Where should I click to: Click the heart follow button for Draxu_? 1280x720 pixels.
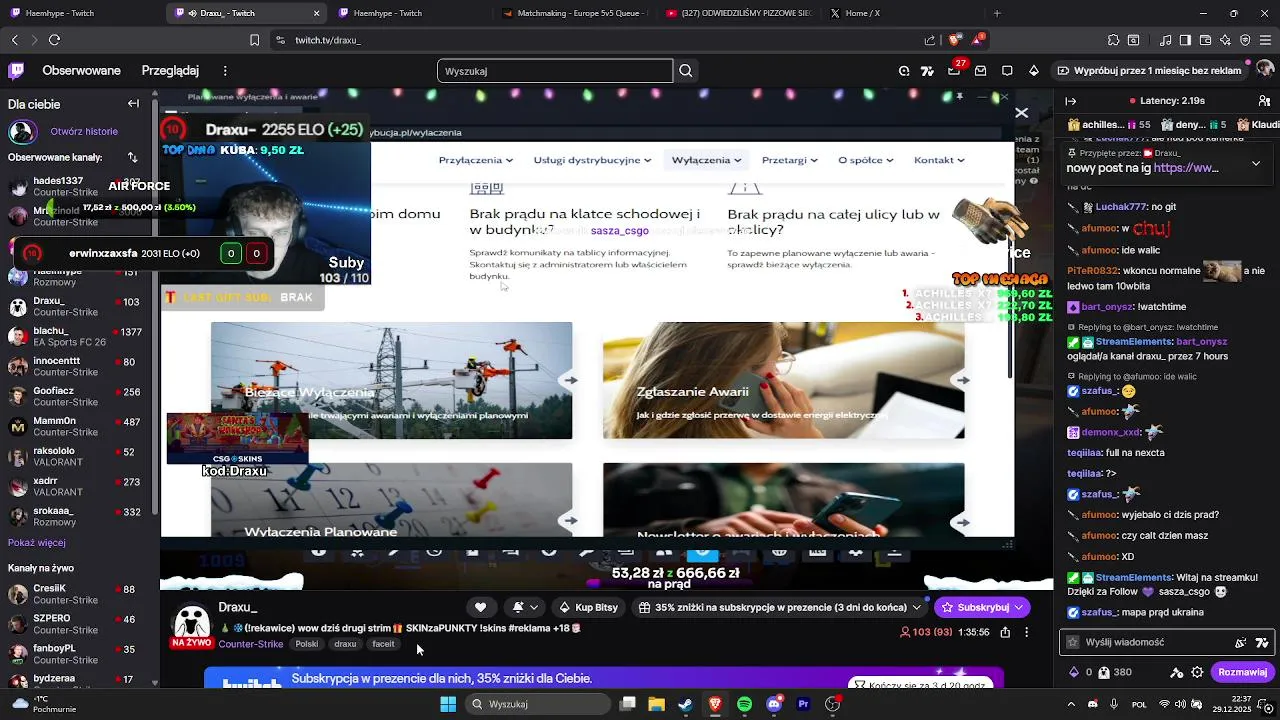coord(480,607)
